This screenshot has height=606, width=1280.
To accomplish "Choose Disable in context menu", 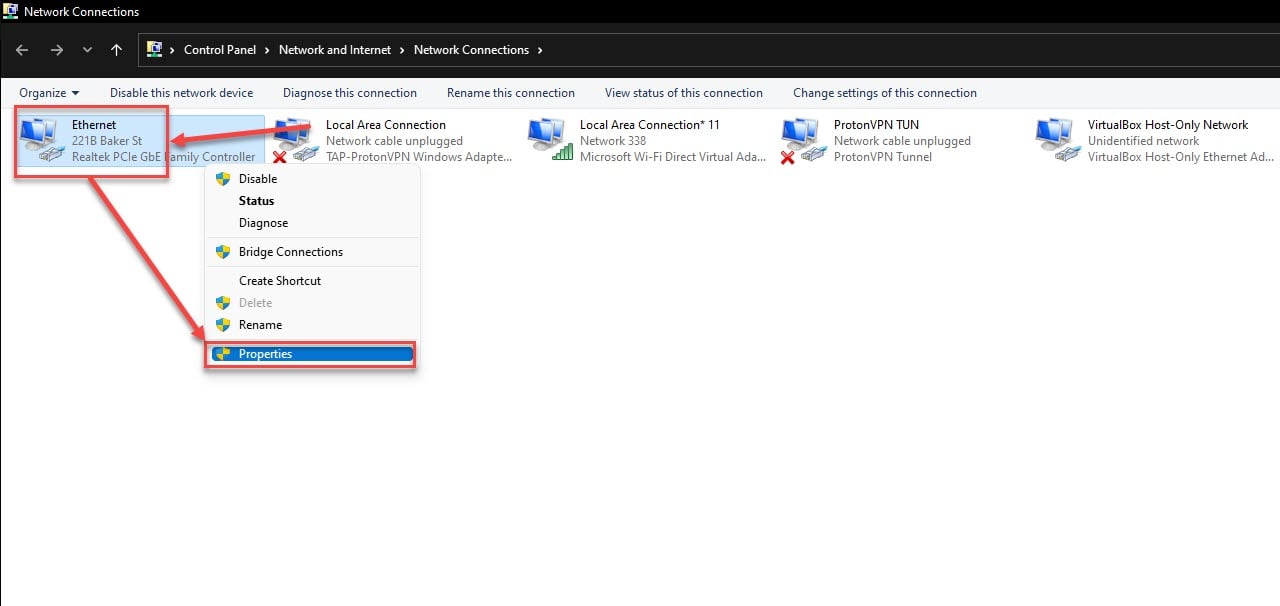I will pyautogui.click(x=312, y=179).
